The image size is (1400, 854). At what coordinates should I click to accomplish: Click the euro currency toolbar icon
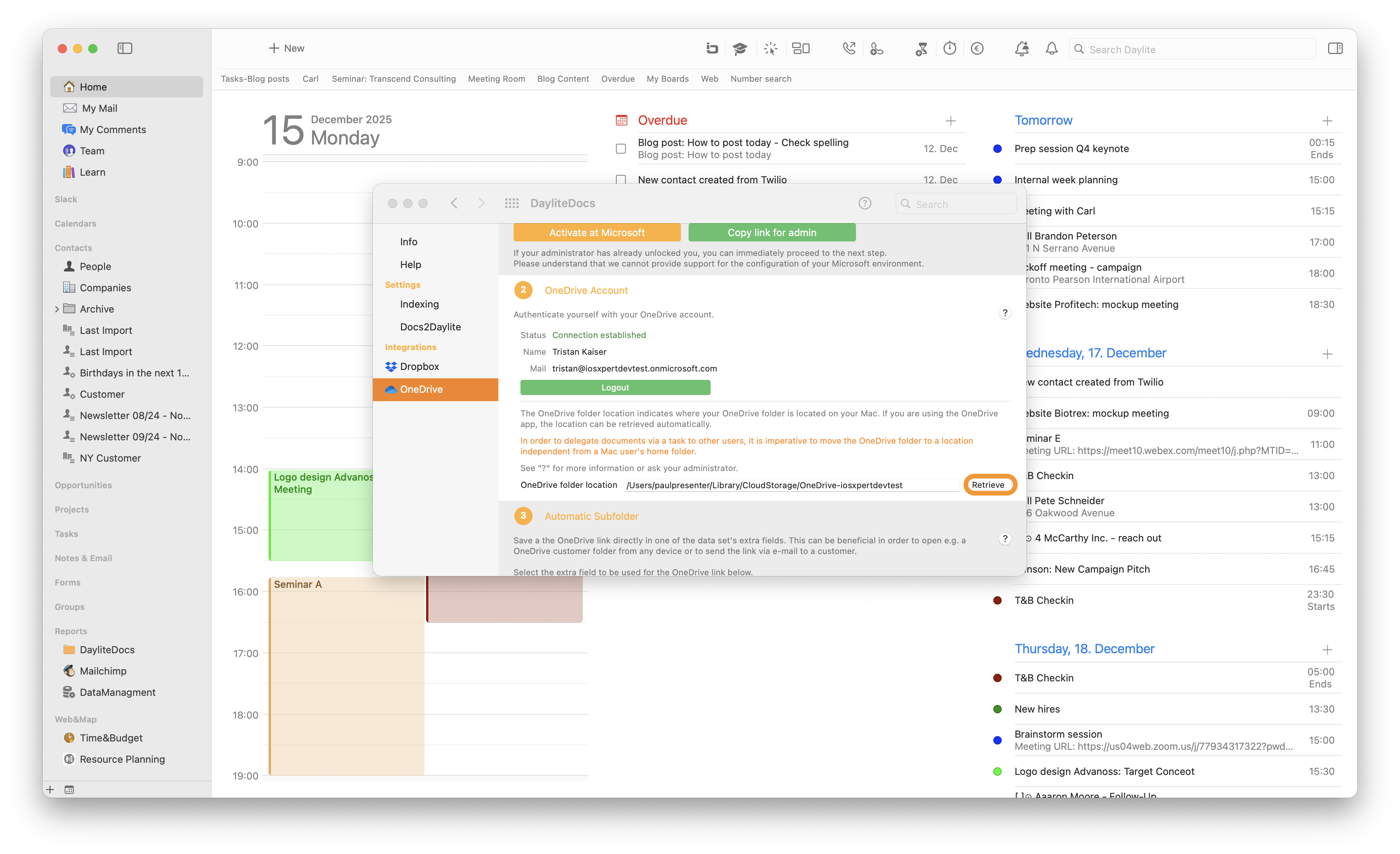click(x=977, y=48)
